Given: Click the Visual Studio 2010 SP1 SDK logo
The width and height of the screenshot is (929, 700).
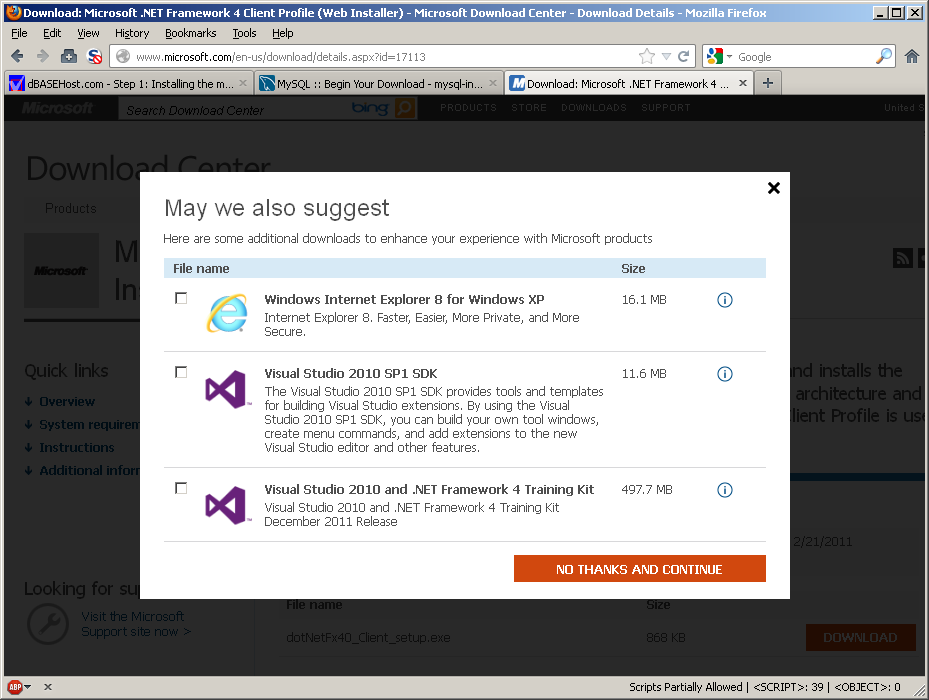Looking at the screenshot, I should tap(227, 389).
